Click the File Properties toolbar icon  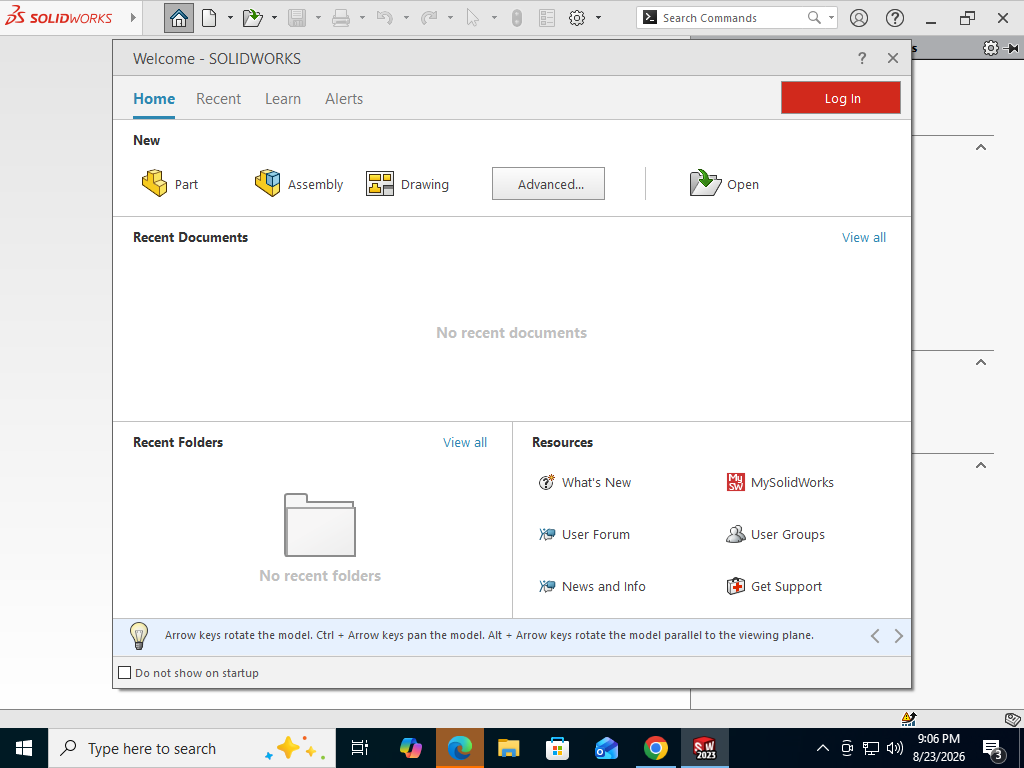547,18
